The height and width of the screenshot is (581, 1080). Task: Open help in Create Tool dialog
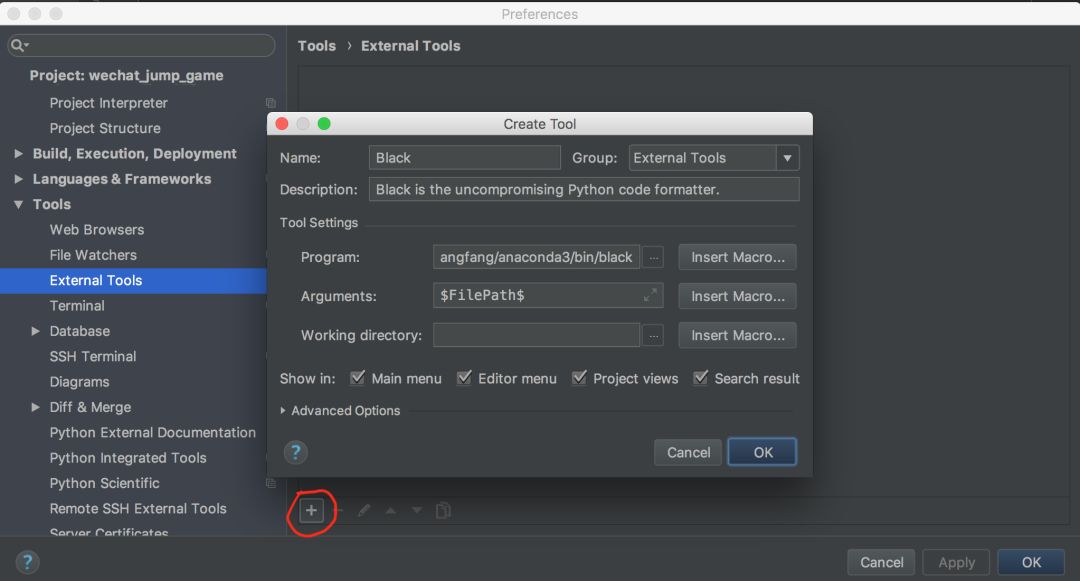click(295, 452)
